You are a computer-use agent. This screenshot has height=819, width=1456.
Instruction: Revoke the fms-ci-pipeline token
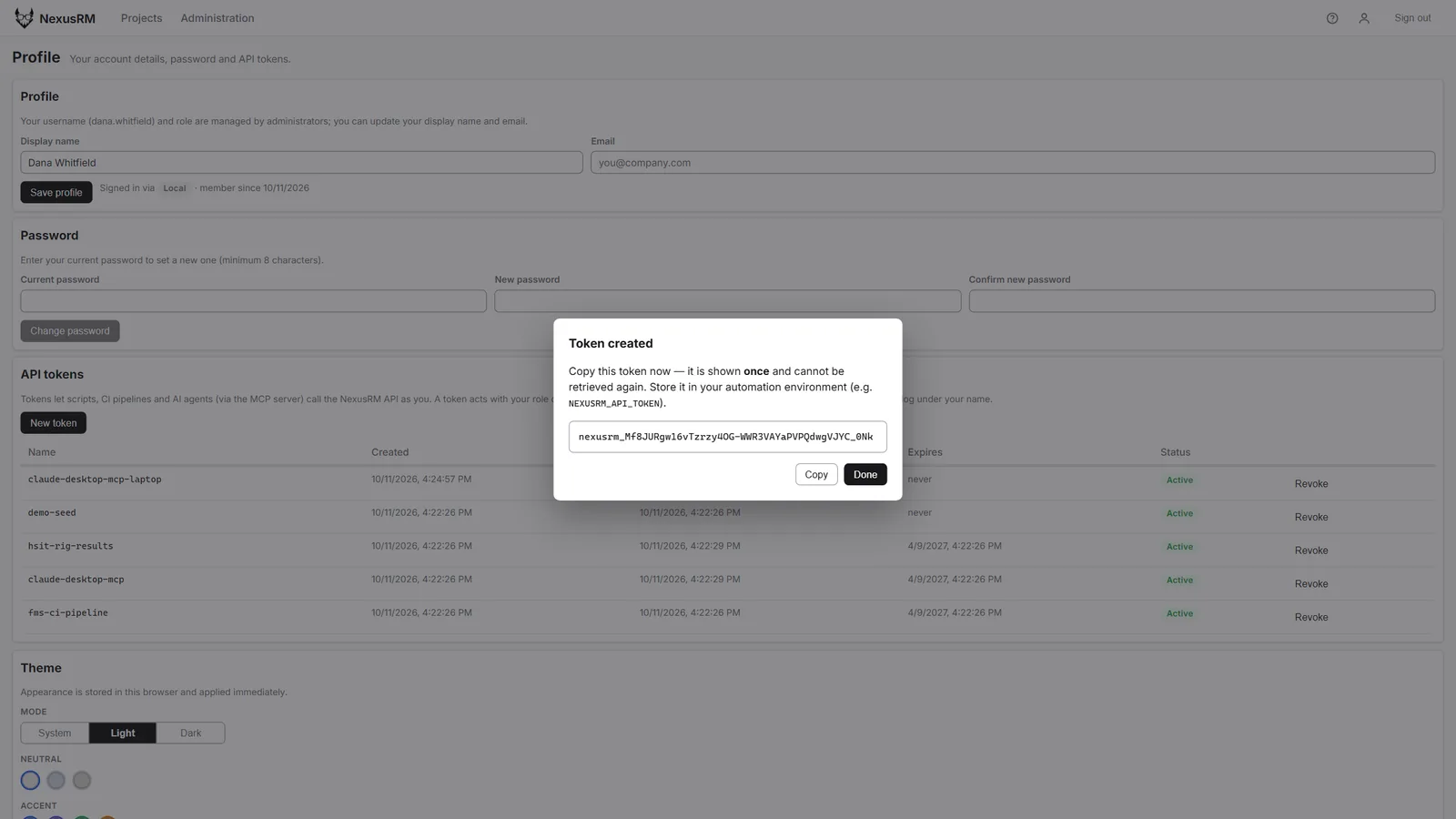click(x=1311, y=617)
